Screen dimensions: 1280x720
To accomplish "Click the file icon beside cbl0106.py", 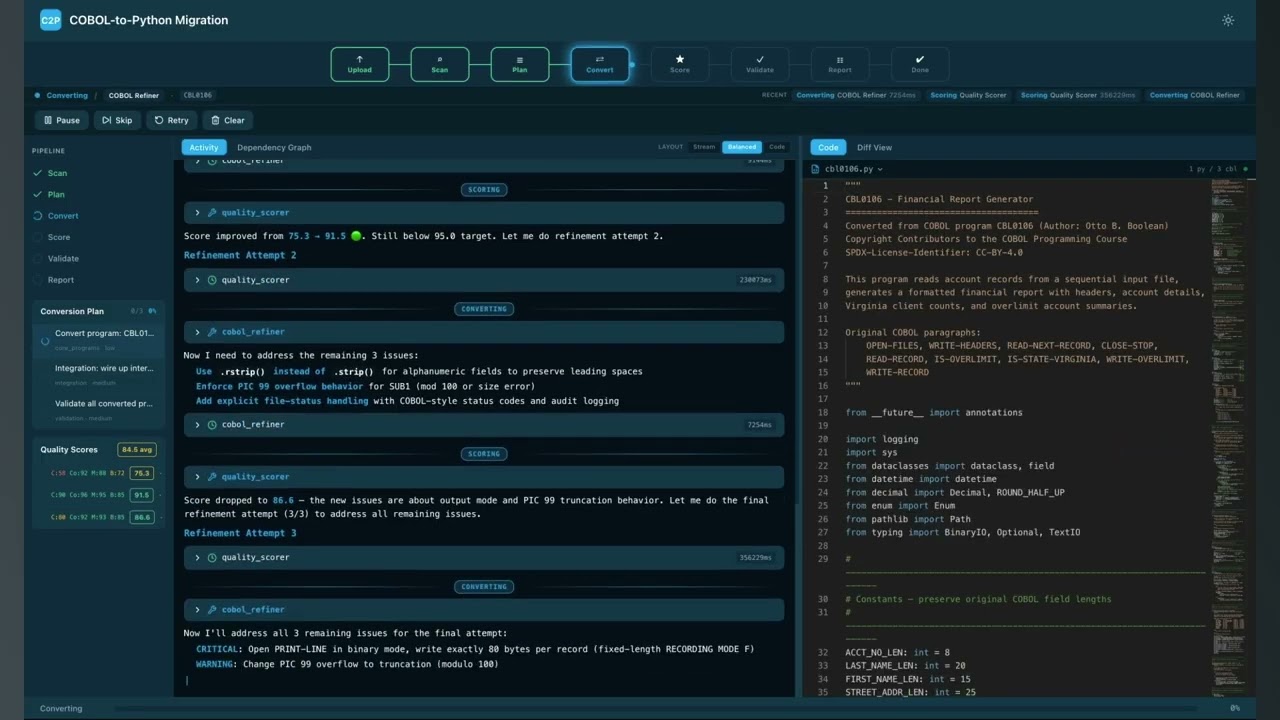I will click(816, 169).
